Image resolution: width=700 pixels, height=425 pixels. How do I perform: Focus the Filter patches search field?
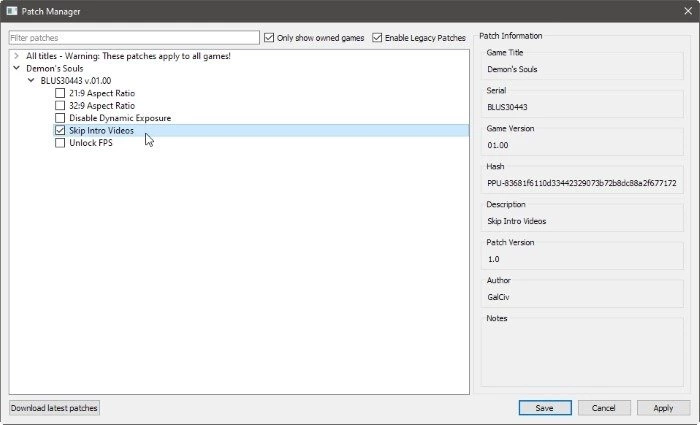click(134, 38)
